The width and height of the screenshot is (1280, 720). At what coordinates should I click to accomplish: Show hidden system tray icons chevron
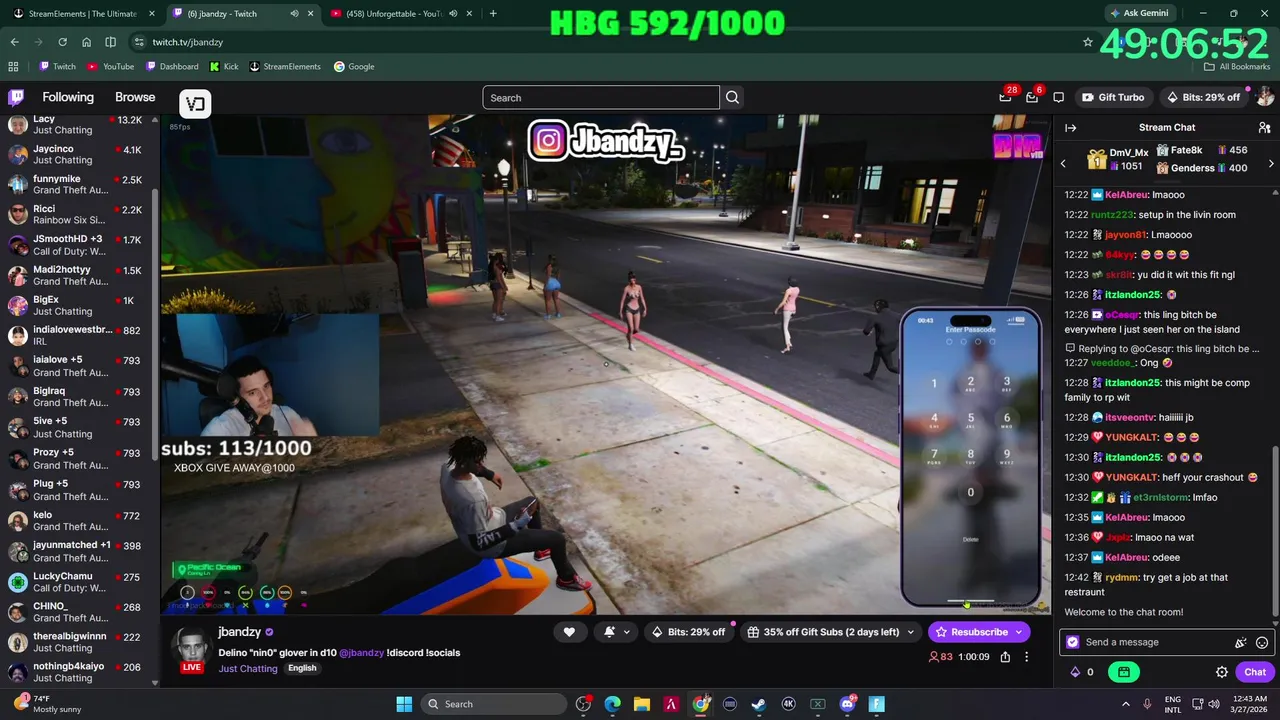(1125, 704)
